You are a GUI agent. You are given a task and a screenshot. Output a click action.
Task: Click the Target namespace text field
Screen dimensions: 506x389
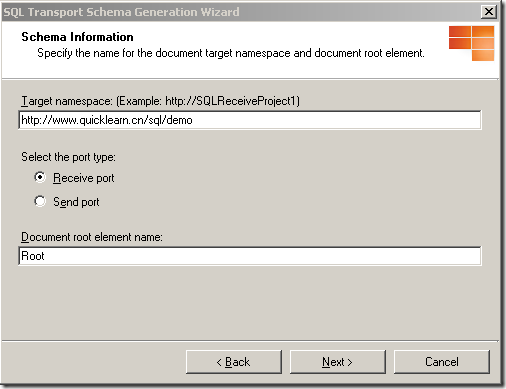point(250,120)
